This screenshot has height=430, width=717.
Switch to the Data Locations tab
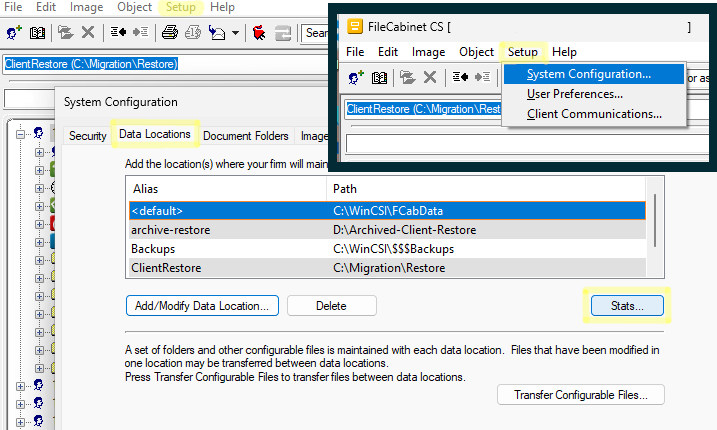(155, 134)
